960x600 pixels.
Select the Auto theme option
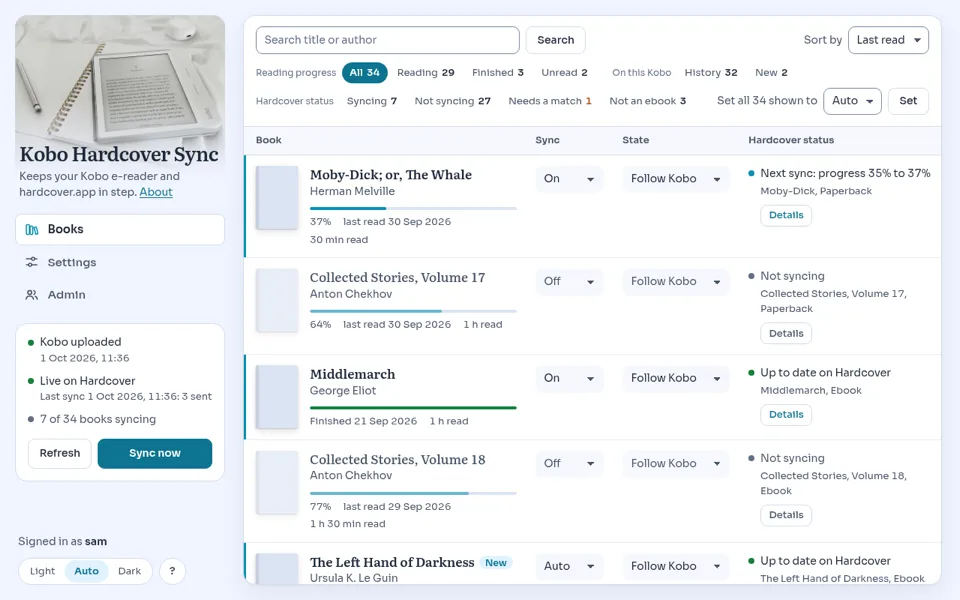point(86,571)
